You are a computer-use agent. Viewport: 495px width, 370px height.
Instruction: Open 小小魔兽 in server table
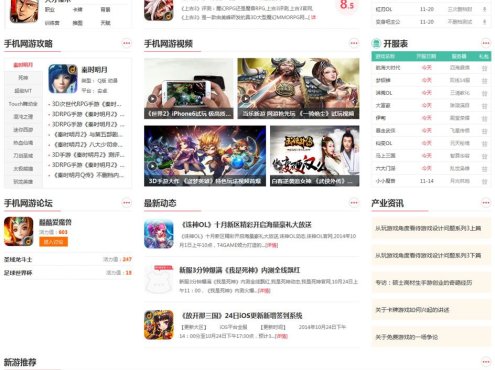(x=386, y=181)
